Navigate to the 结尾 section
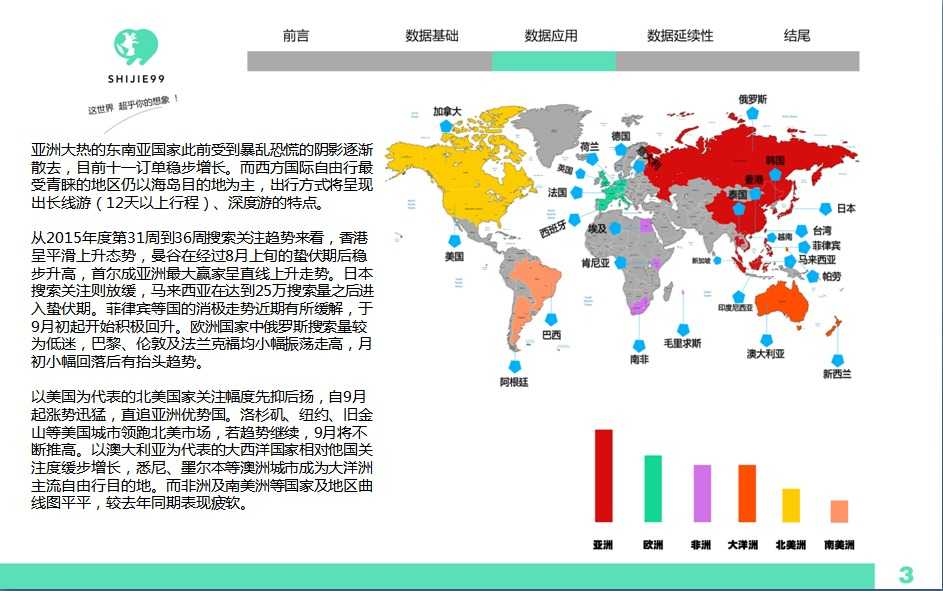The image size is (943, 591). tap(797, 35)
